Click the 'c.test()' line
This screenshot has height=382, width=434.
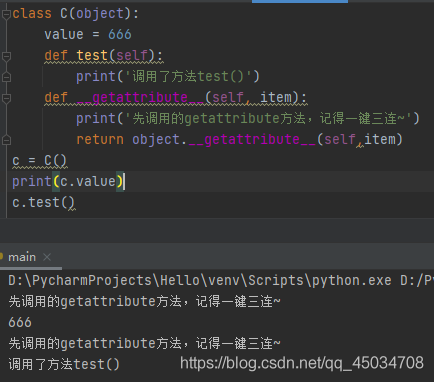pyautogui.click(x=44, y=202)
